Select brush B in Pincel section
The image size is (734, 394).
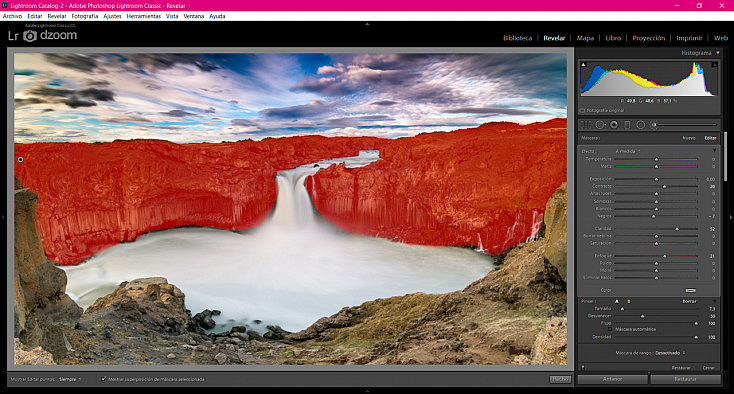pos(629,301)
